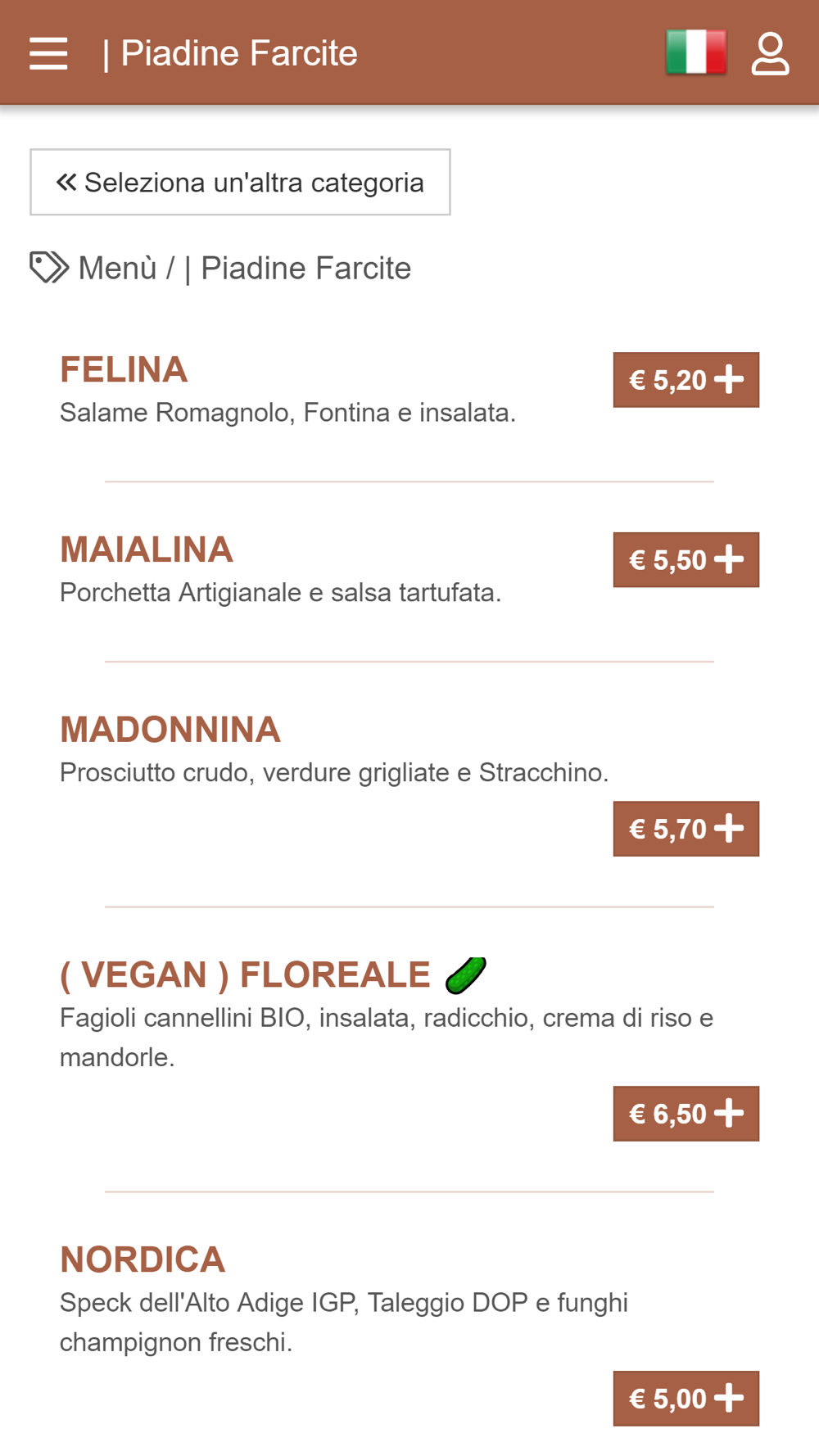
Task: Open the ( VEGAN ) FLOREALE title
Action: click(x=245, y=975)
